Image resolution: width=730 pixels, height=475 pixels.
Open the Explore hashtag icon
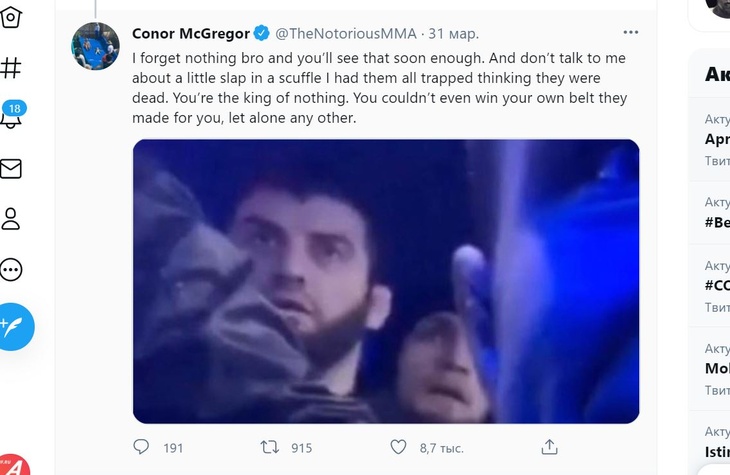[x=11, y=68]
